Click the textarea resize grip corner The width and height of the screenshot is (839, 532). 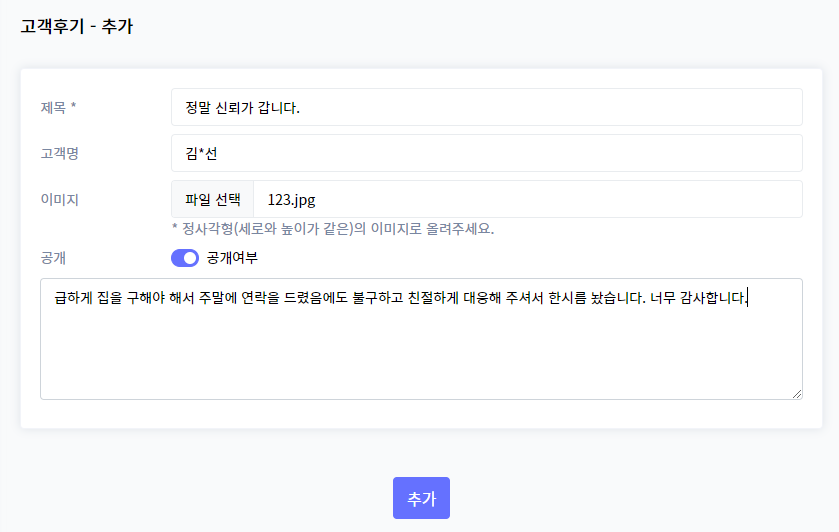click(x=797, y=394)
